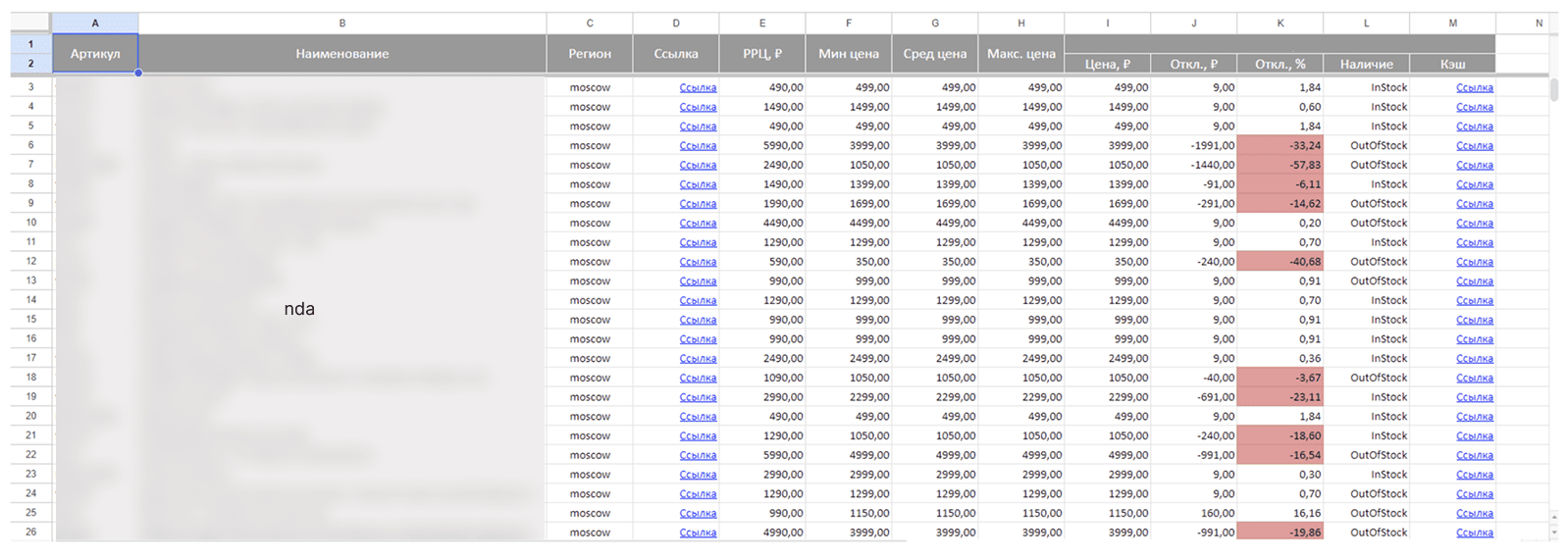Click the Наличие subheader cell
Viewport: 1568px width, 559px height.
1367,64
